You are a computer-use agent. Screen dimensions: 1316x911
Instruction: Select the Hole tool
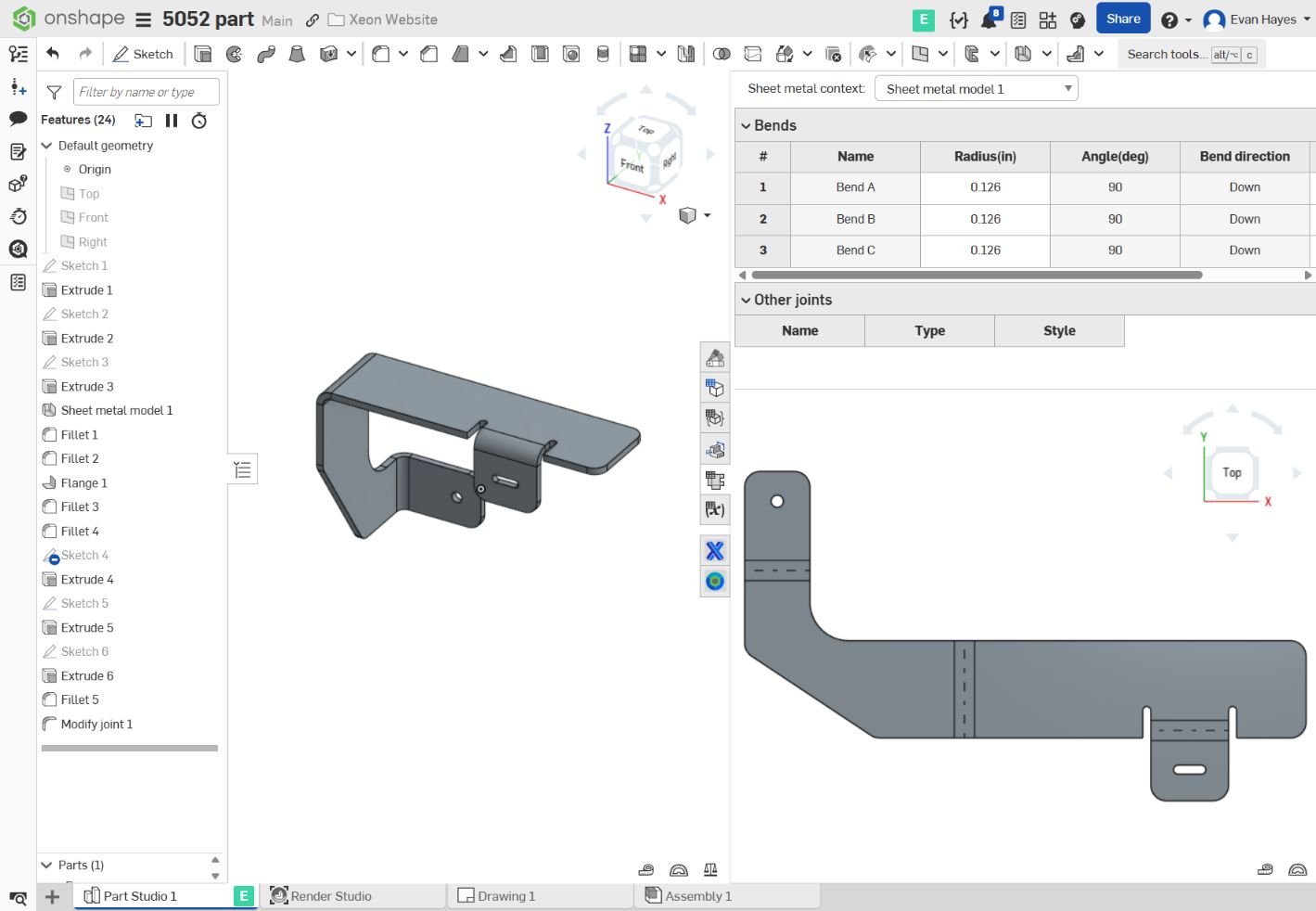click(571, 55)
